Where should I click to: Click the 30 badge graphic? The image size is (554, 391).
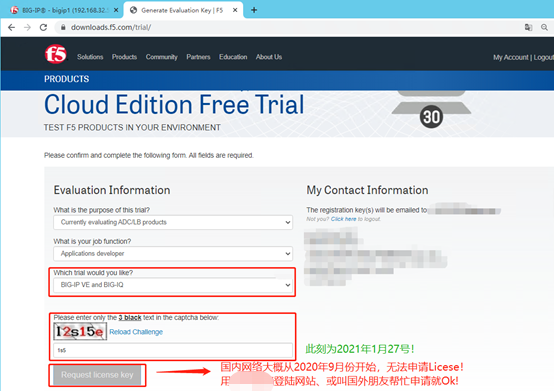(431, 117)
